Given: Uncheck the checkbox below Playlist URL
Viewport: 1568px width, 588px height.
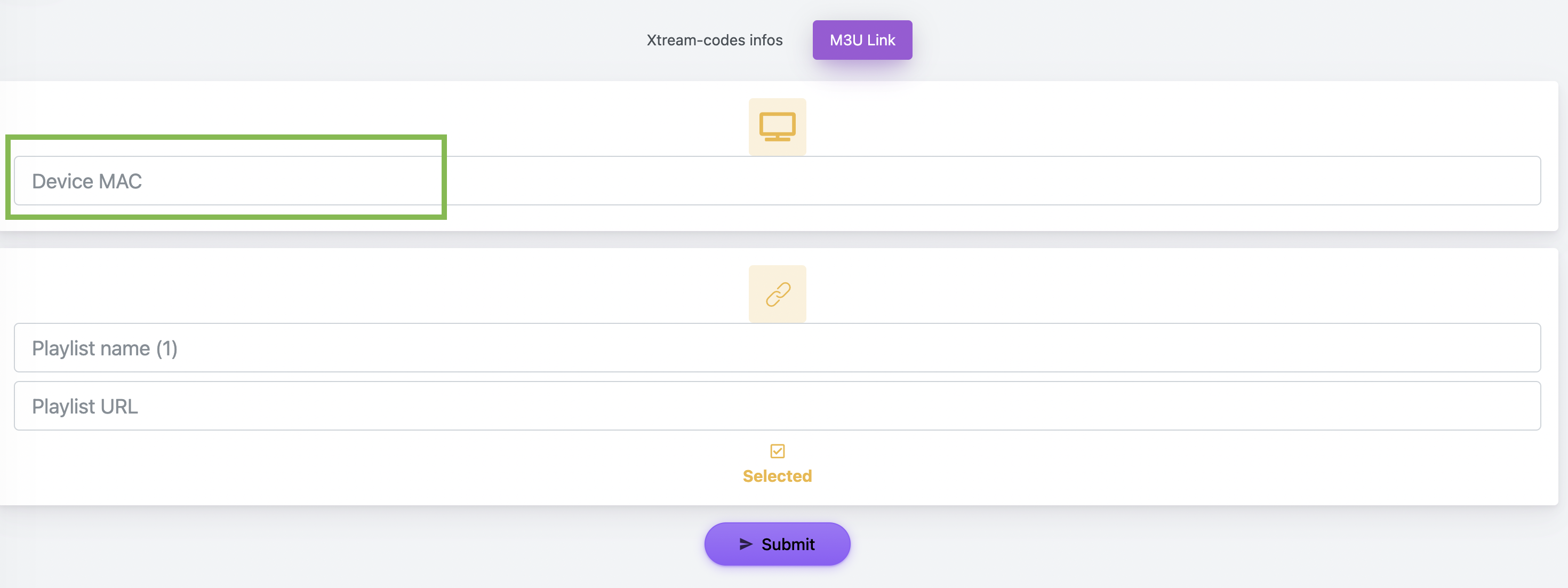Looking at the screenshot, I should 777,451.
